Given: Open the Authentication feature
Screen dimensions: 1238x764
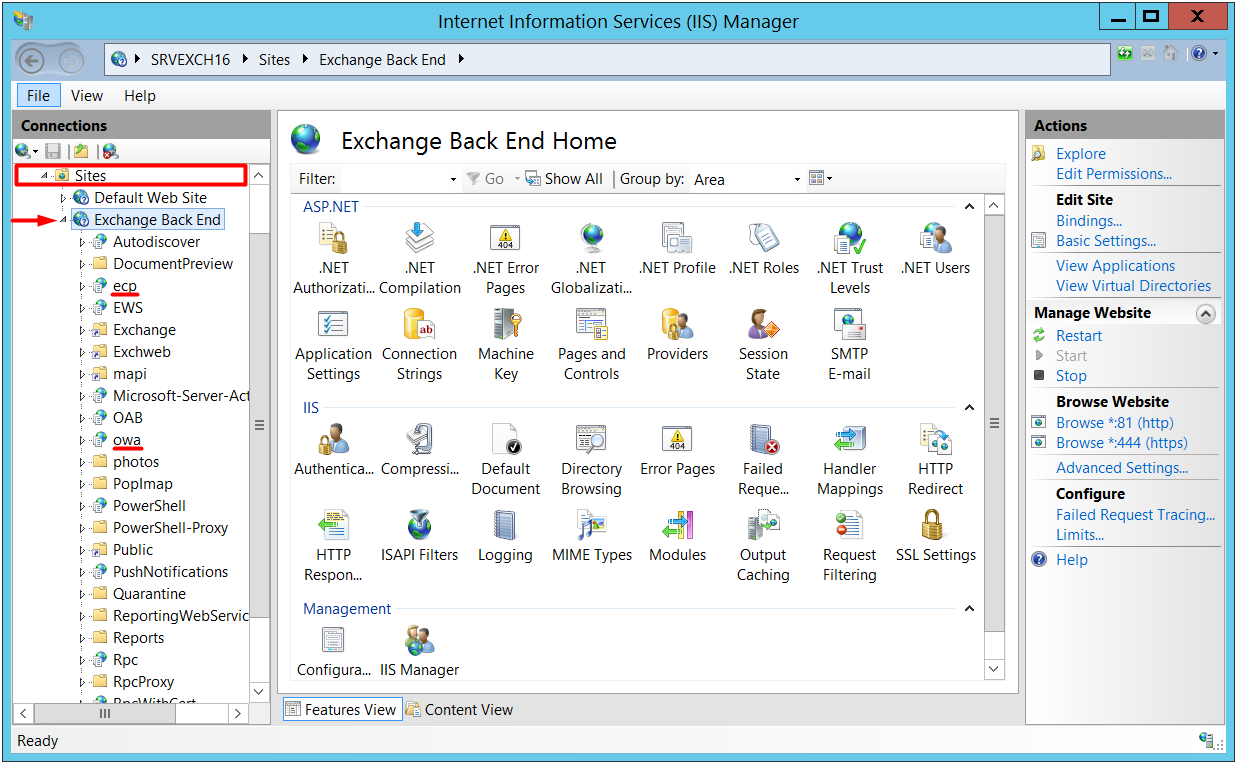Looking at the screenshot, I should coord(333,450).
